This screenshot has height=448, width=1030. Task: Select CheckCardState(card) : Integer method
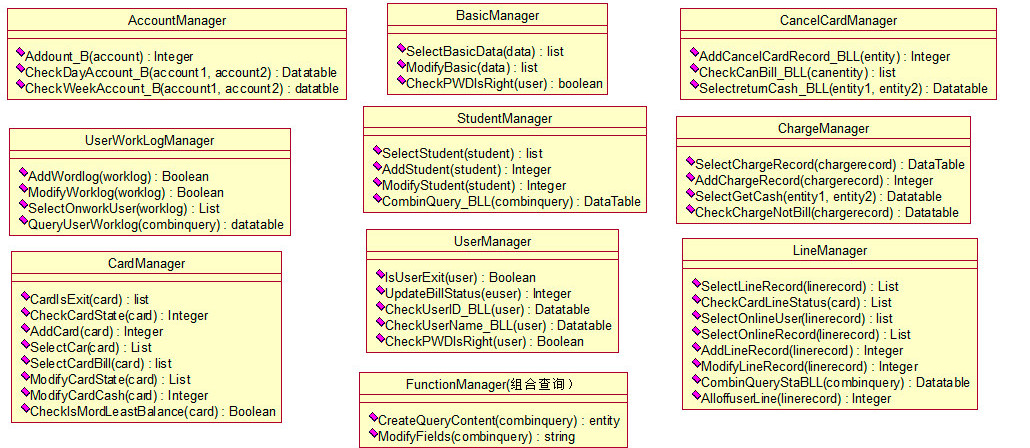pos(119,315)
